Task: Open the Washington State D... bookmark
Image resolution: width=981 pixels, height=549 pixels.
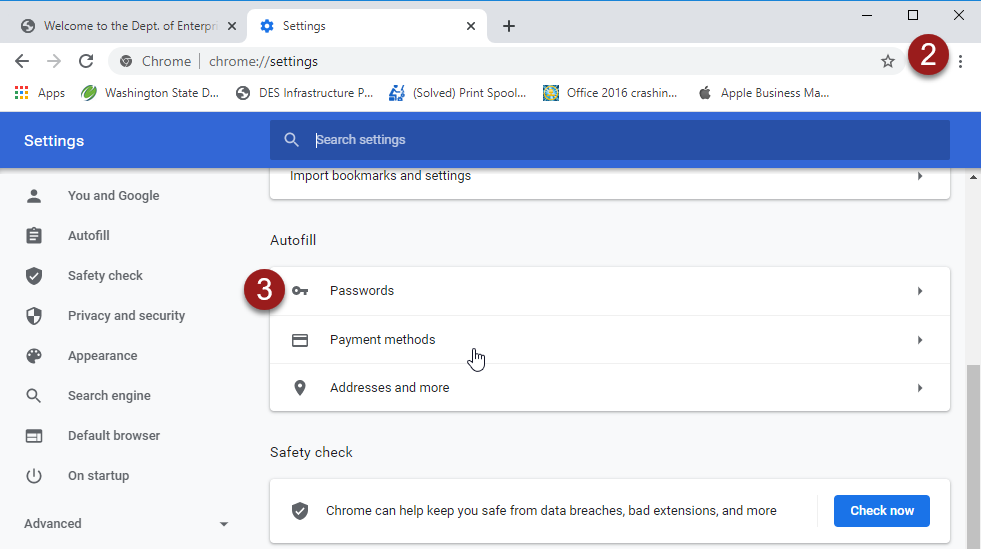Action: (x=150, y=93)
